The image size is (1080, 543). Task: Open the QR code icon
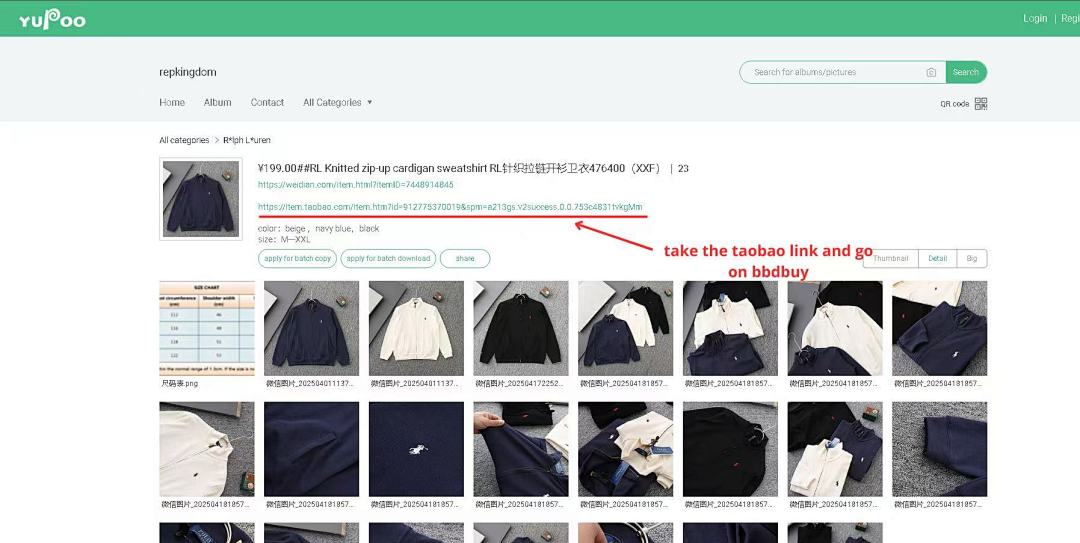(x=981, y=103)
